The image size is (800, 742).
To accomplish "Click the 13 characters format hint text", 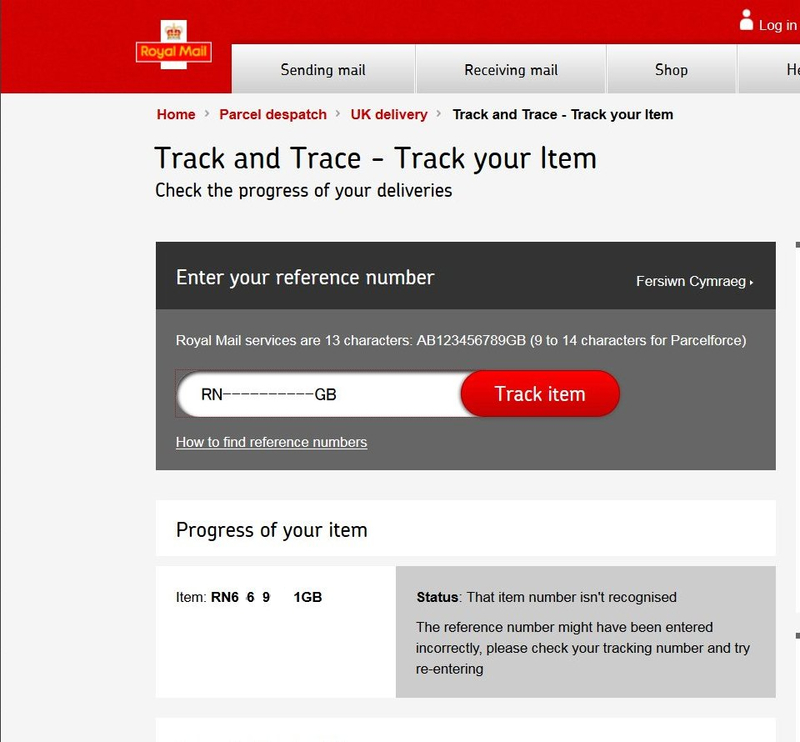I will (461, 340).
